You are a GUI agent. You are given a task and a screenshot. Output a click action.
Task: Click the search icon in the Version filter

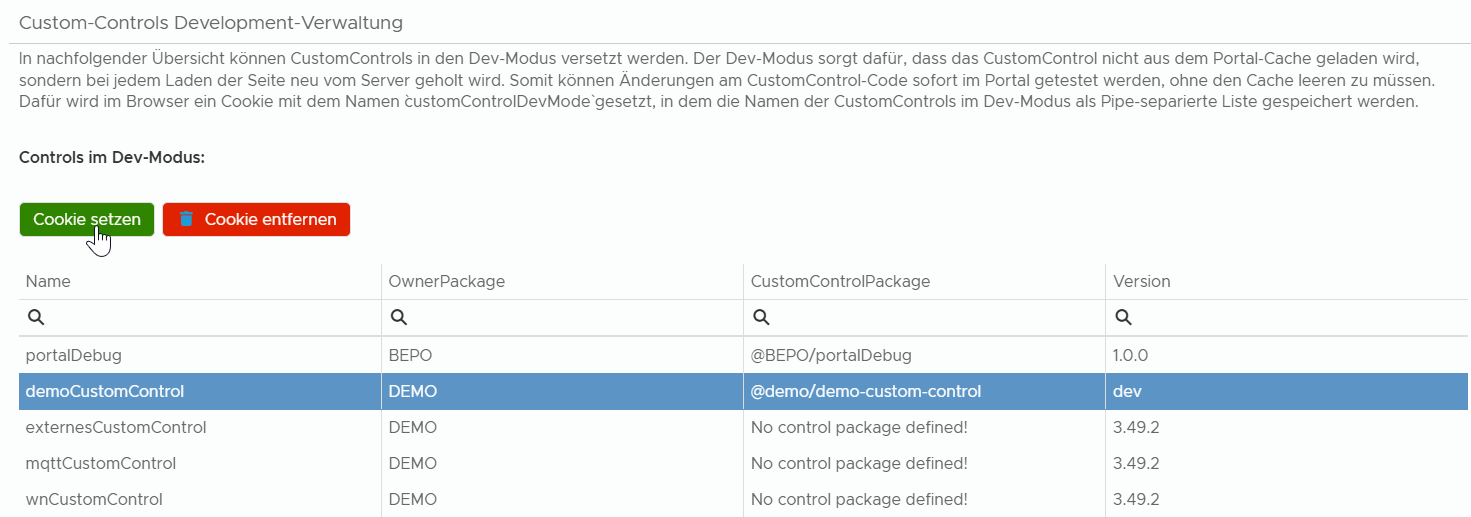pyautogui.click(x=1123, y=317)
